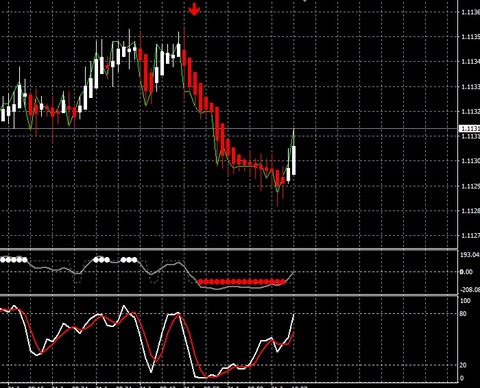This screenshot has height=388, width=480.
Task: Click the 0.00 indicator level label
Action: pyautogui.click(x=466, y=272)
